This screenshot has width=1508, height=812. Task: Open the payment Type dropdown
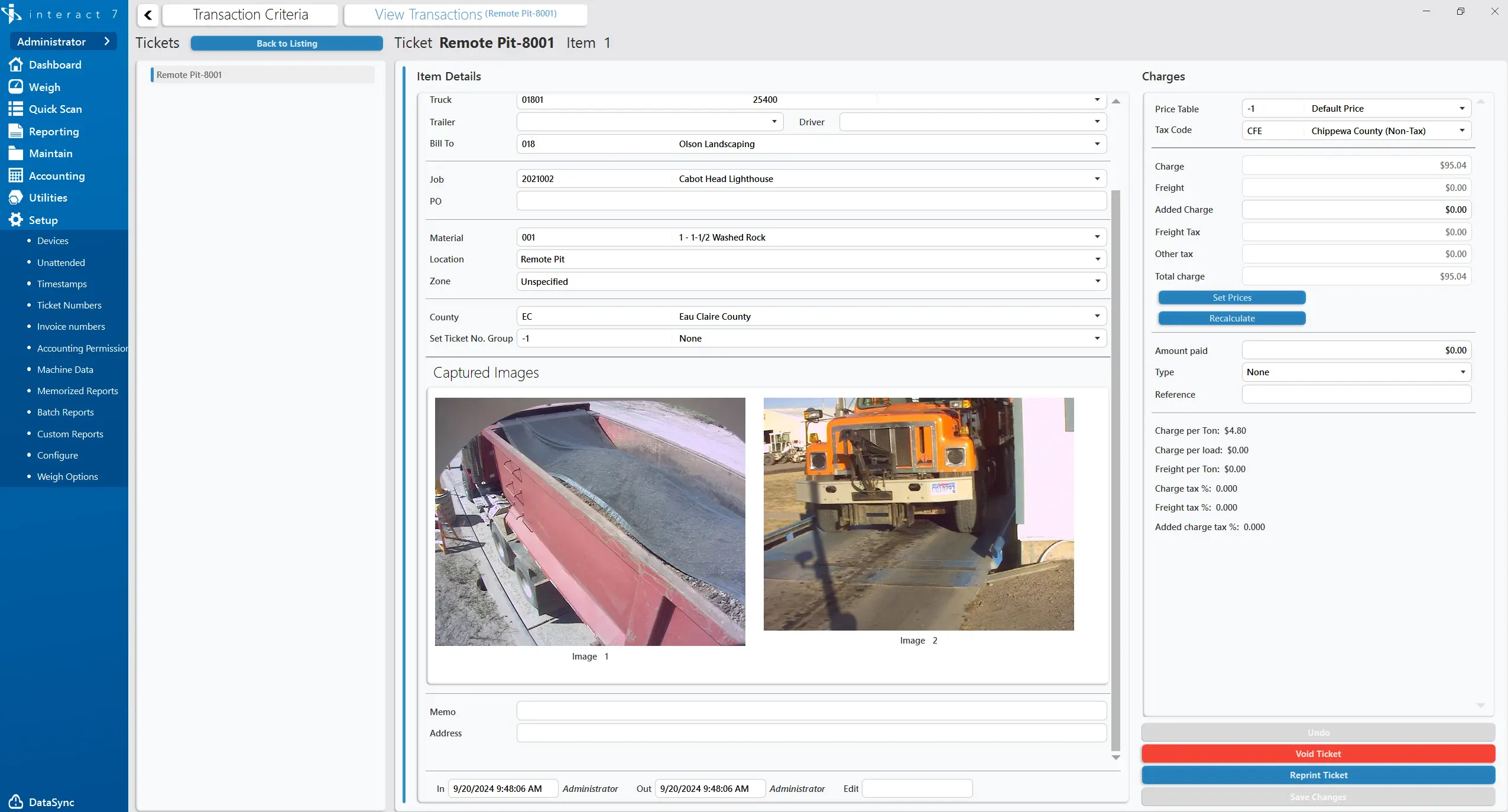[x=1462, y=372]
